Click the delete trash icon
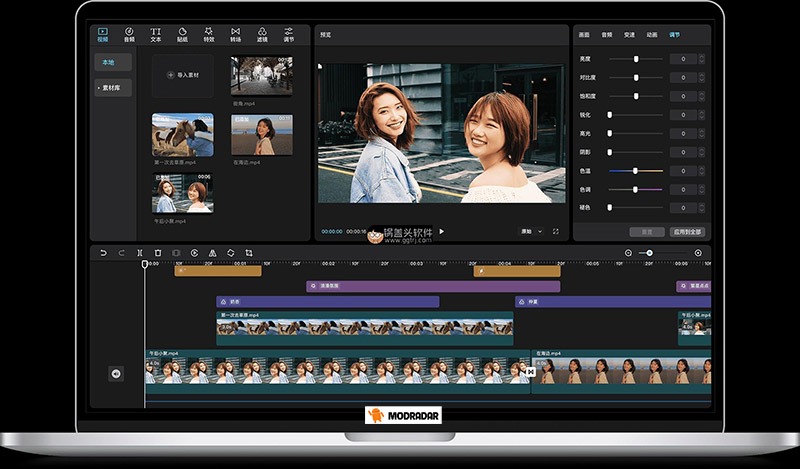The height and width of the screenshot is (469, 800). pos(158,253)
